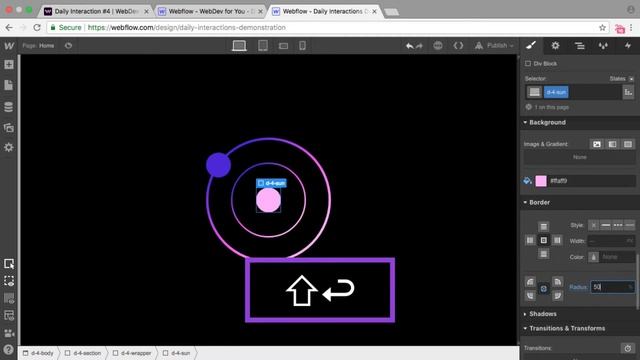
Task: Toggle X-ray mode in left sidebar
Action: [9, 298]
